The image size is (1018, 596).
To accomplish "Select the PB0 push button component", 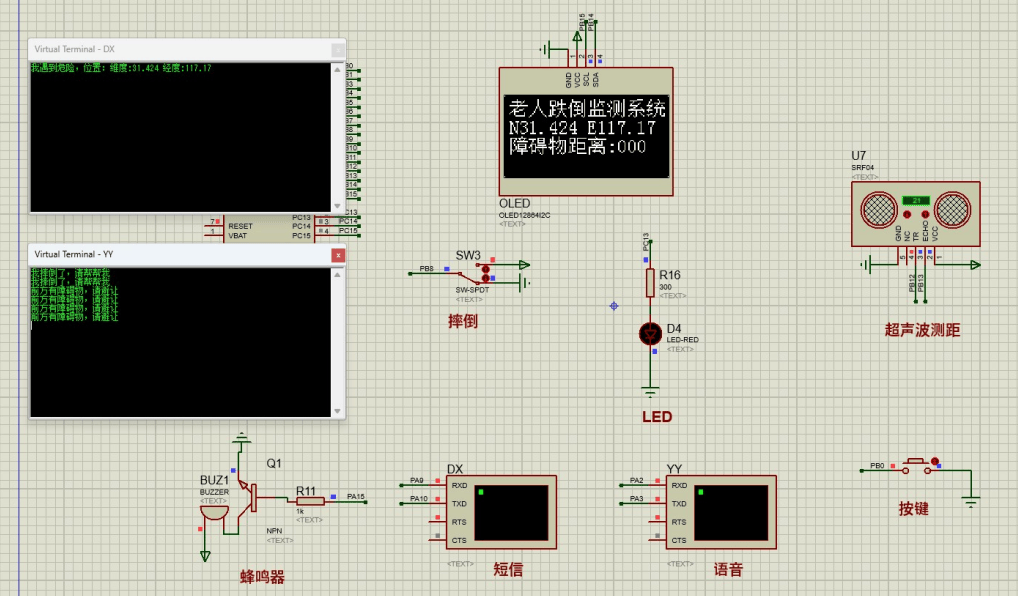I will point(917,463).
